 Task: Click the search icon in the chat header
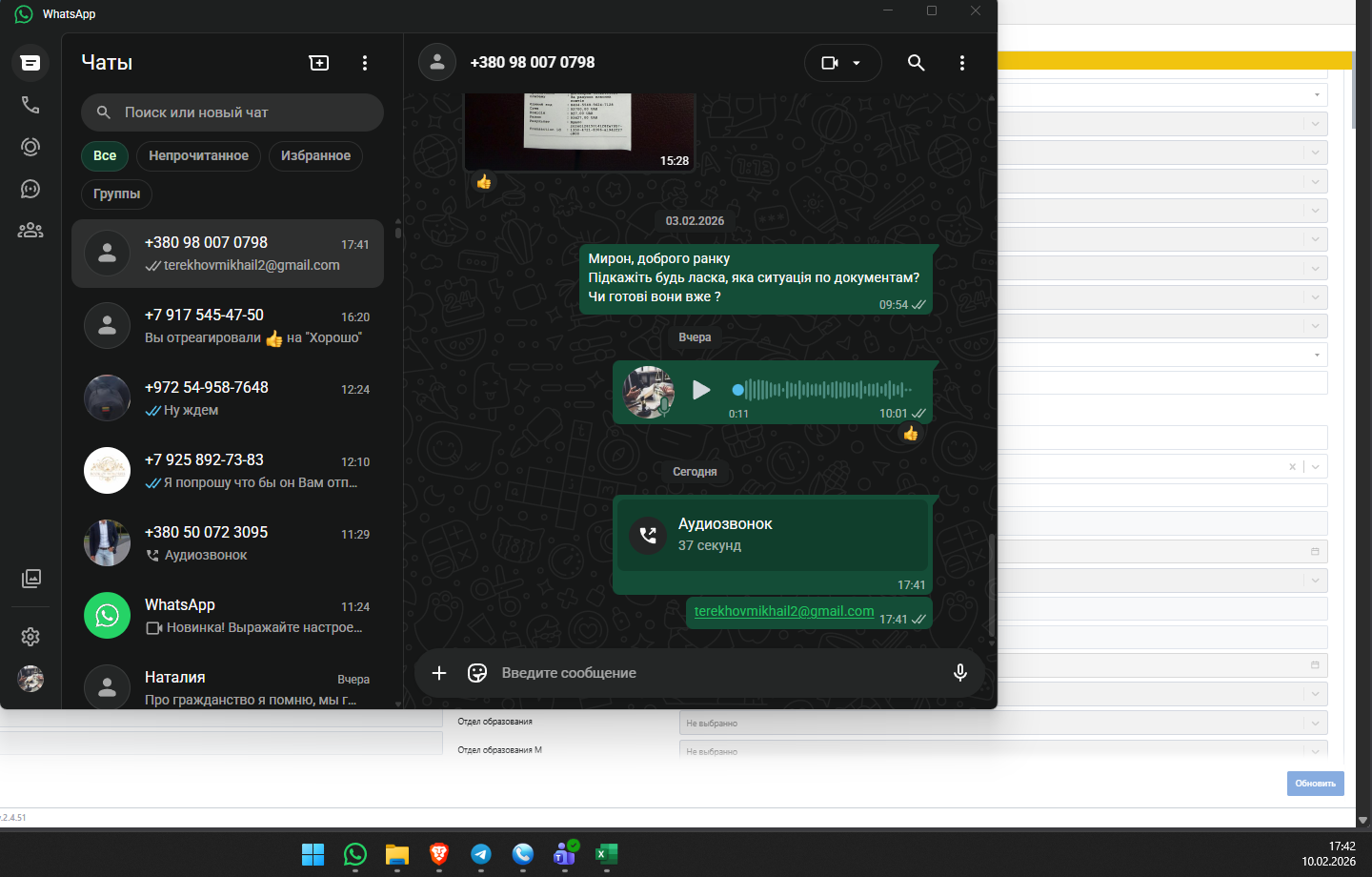(916, 63)
